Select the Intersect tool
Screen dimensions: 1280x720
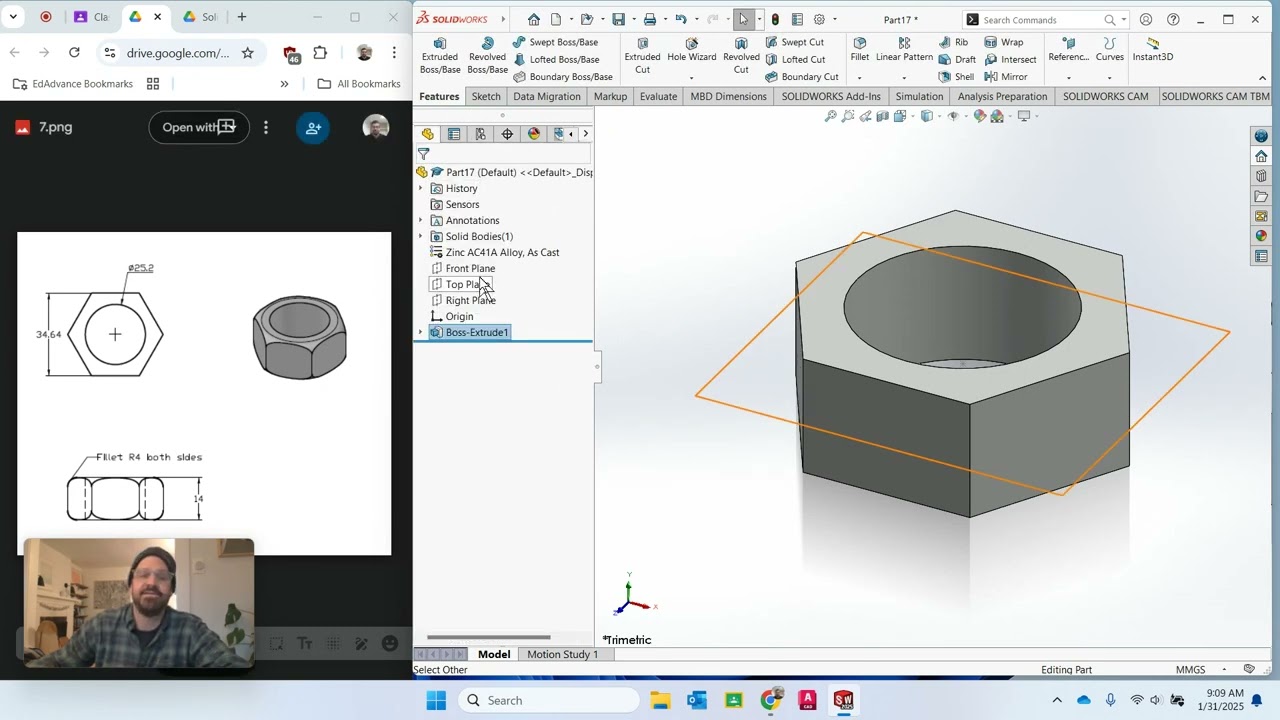pos(1011,59)
